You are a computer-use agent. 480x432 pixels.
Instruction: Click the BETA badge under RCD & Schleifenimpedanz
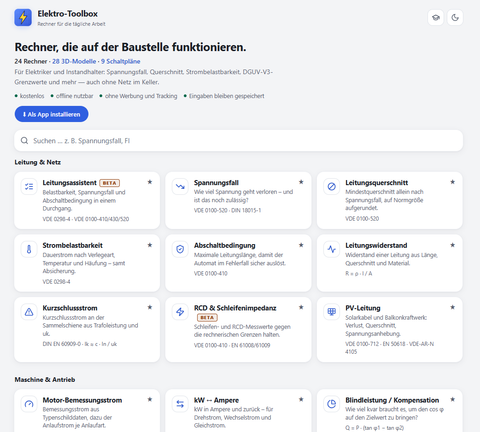(x=207, y=318)
